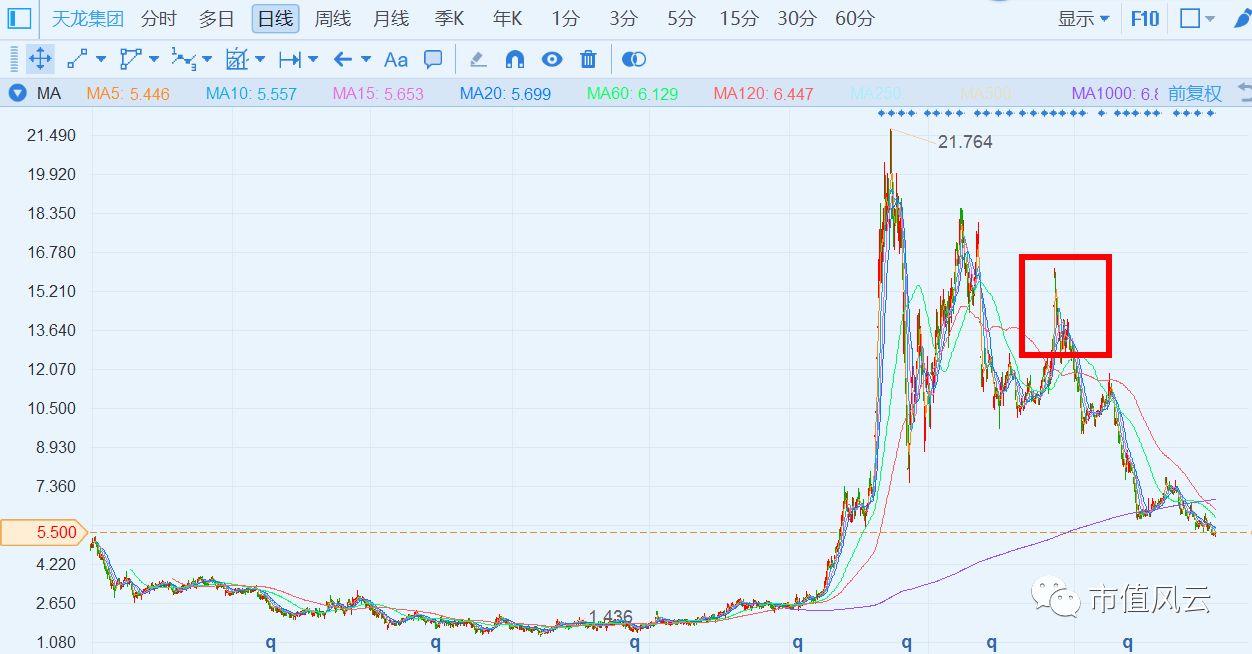Delete drawings with the trash icon
This screenshot has height=654, width=1252.
pyautogui.click(x=589, y=60)
